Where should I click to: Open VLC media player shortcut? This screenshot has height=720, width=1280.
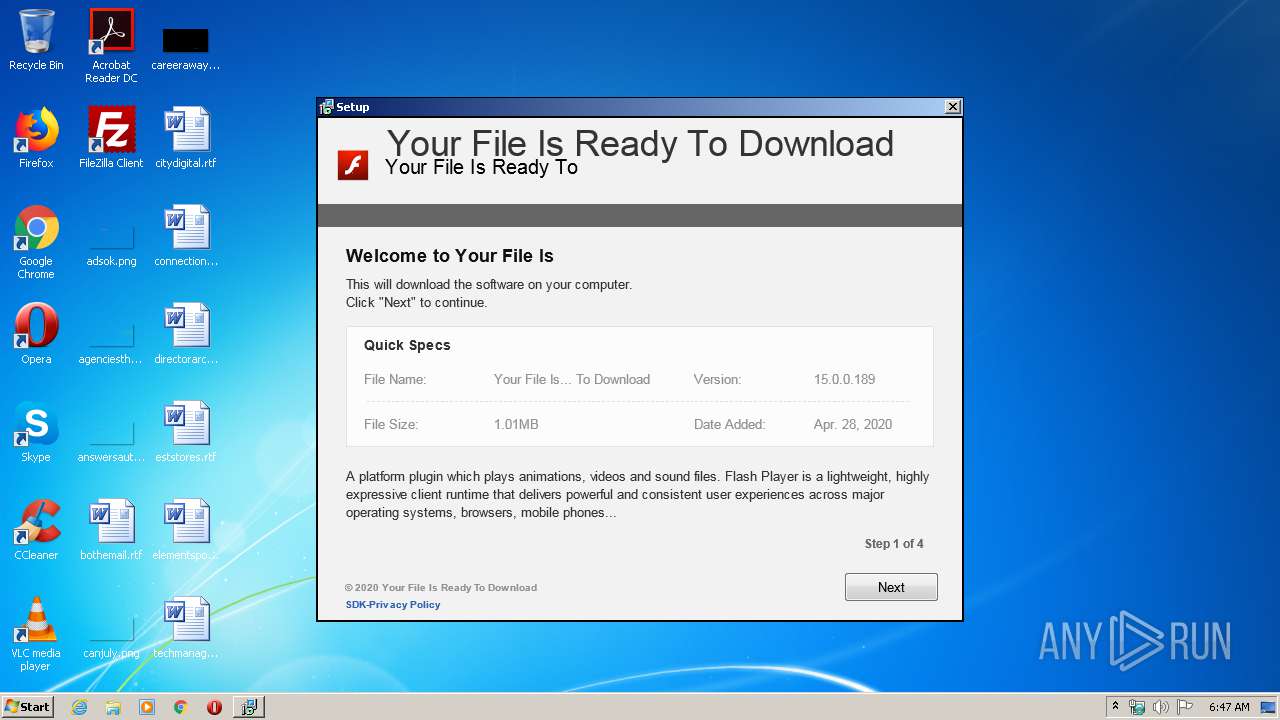click(36, 634)
